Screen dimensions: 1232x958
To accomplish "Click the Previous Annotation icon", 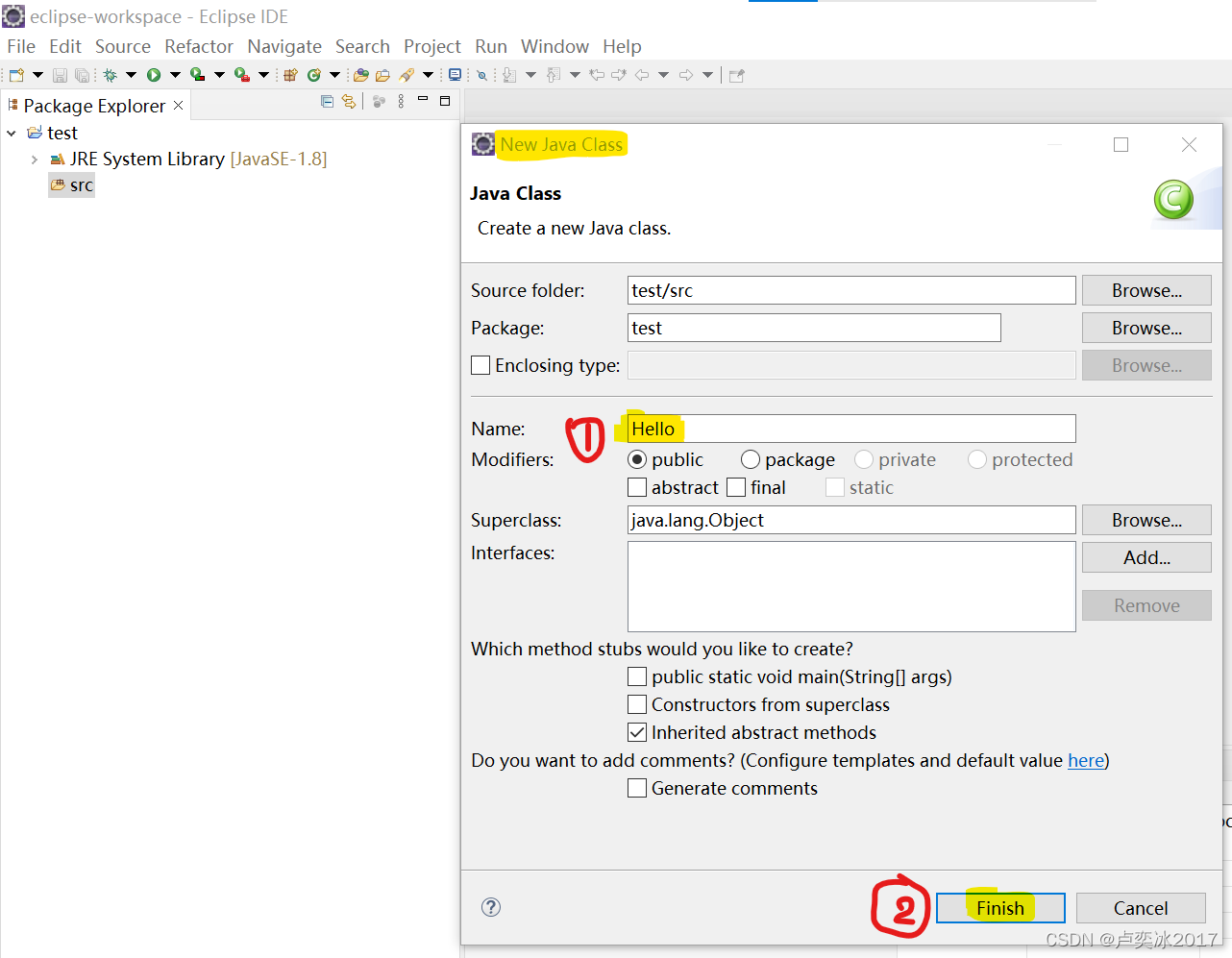I will point(554,75).
